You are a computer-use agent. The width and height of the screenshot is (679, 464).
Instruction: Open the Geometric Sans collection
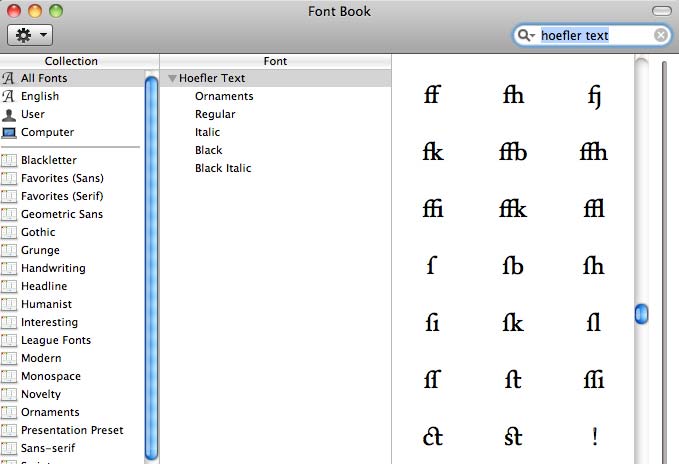[x=72, y=214]
